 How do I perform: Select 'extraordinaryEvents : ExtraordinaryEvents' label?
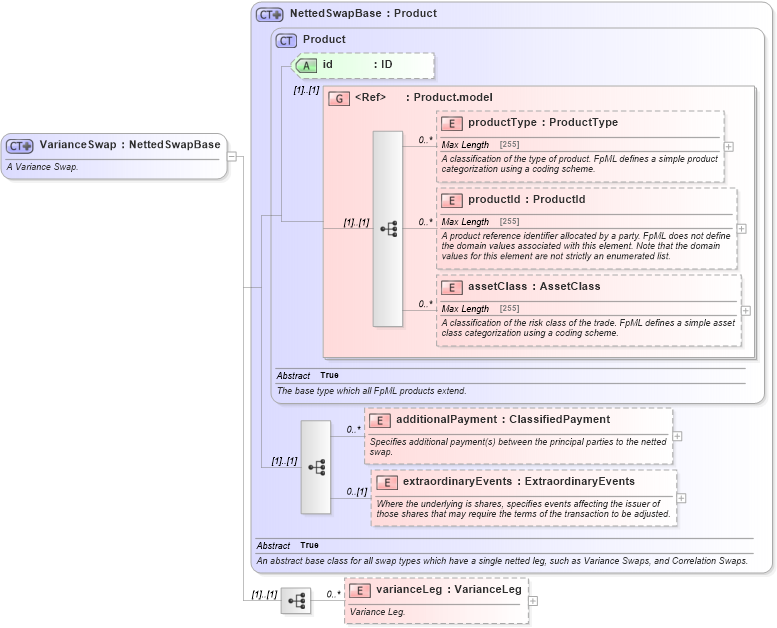[x=519, y=481]
